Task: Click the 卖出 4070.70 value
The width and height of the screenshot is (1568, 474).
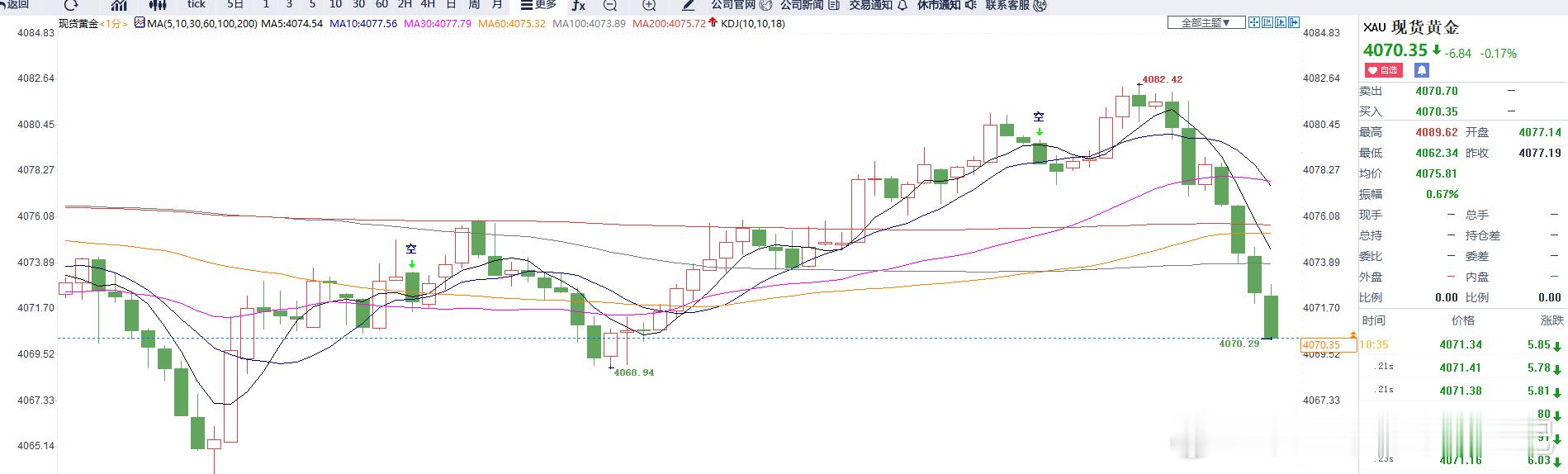Action: click(x=1437, y=91)
